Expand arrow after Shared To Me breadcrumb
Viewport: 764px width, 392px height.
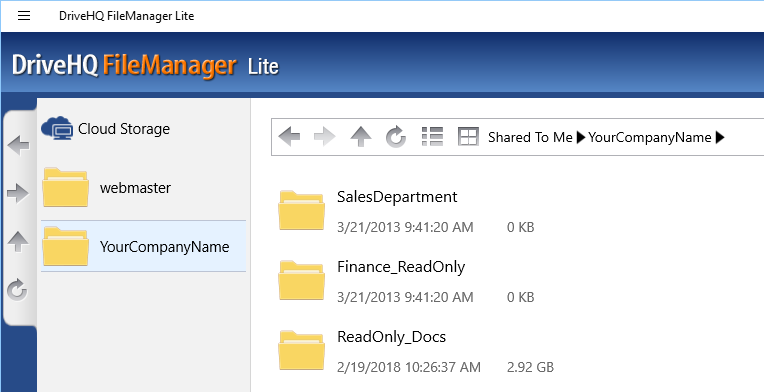(581, 138)
